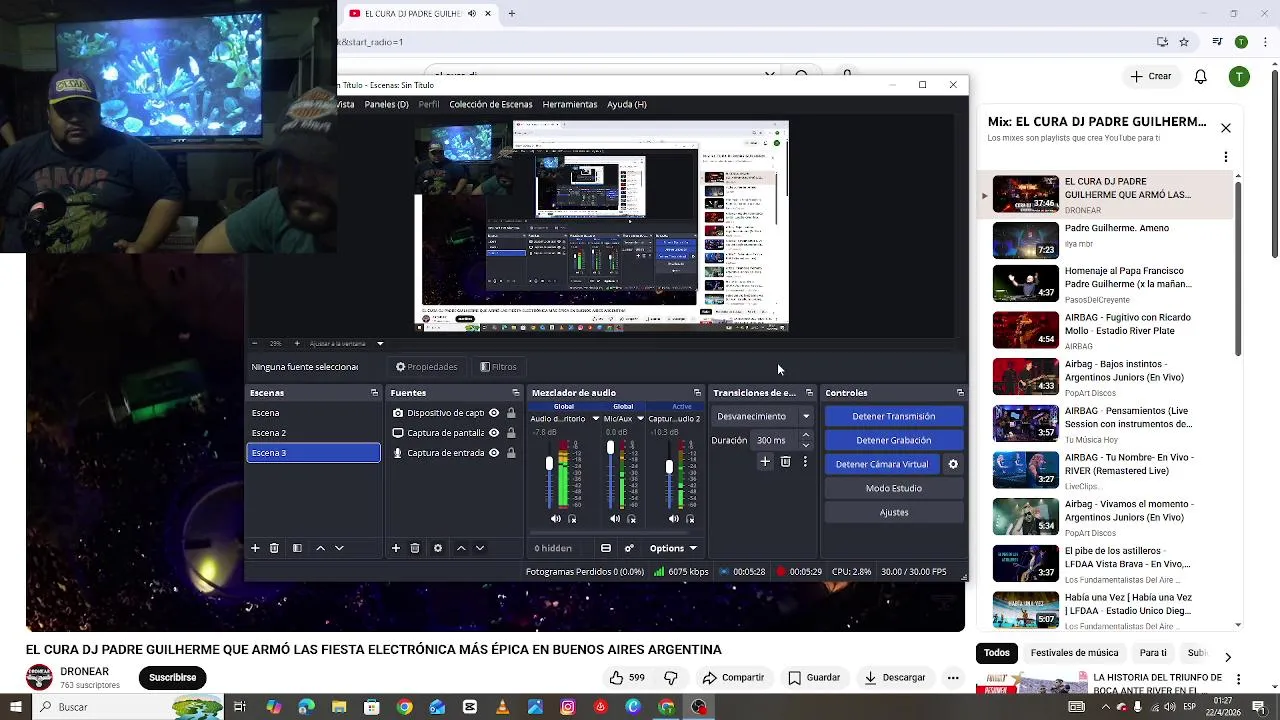The width and height of the screenshot is (1280, 720).
Task: Open advanced audio properties gears icon
Action: [x=629, y=548]
